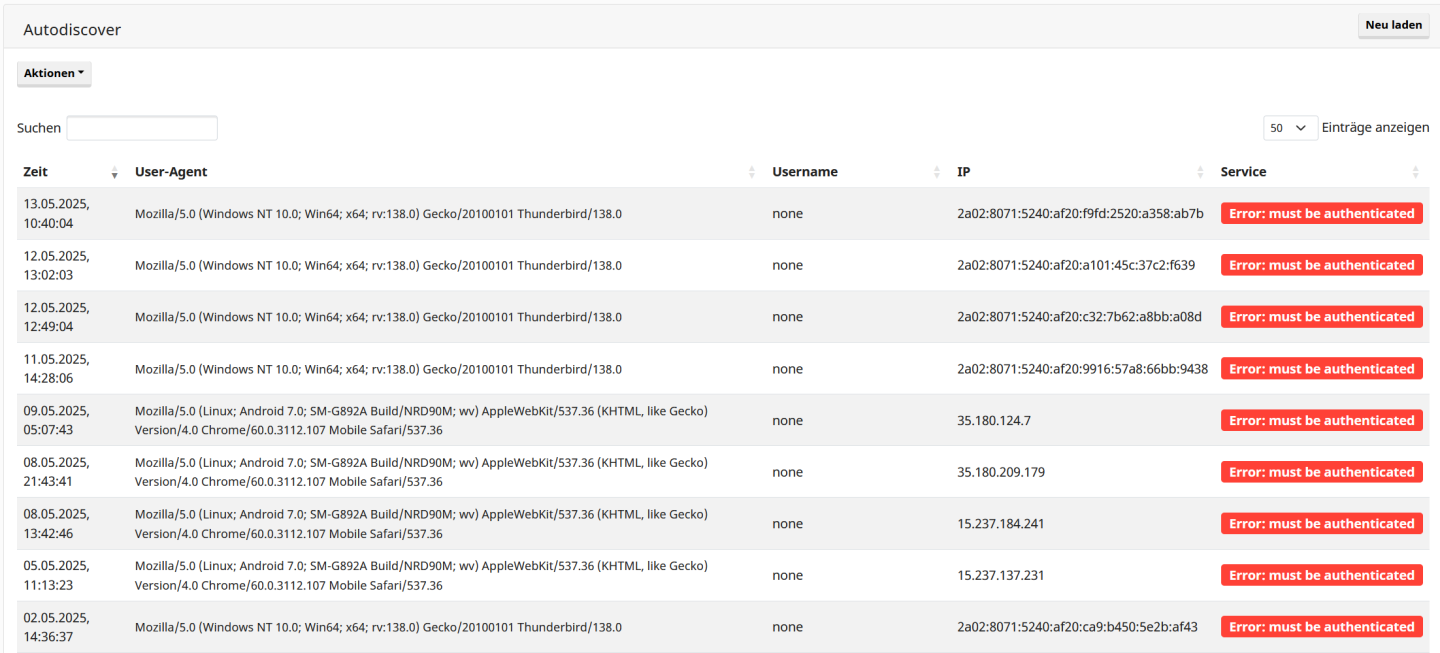Image resolution: width=1440 pixels, height=653 pixels.
Task: Sort table by Username column
Action: click(856, 172)
